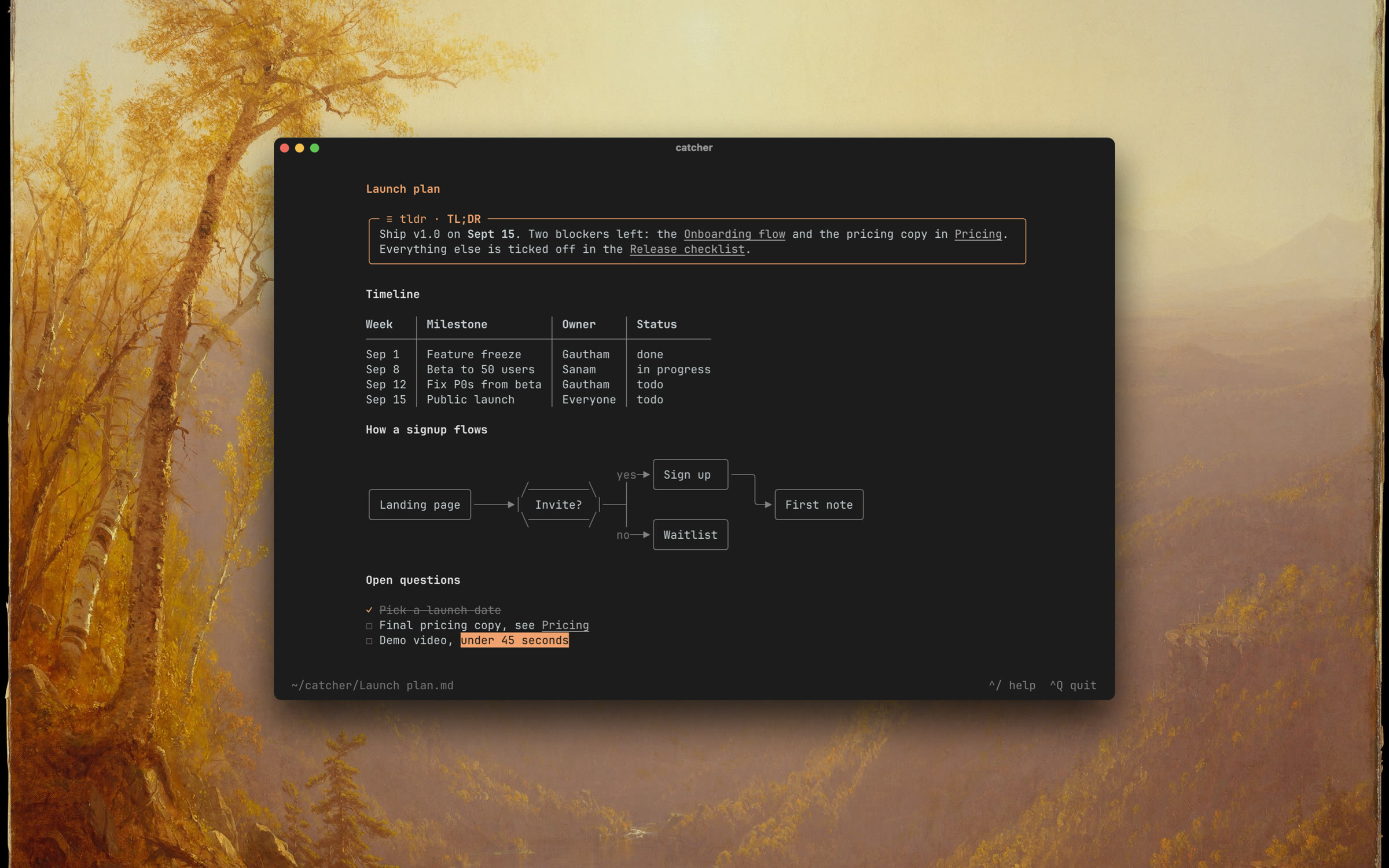
Task: Follow the Pricing link in the TL;DR callout
Action: pos(978,234)
